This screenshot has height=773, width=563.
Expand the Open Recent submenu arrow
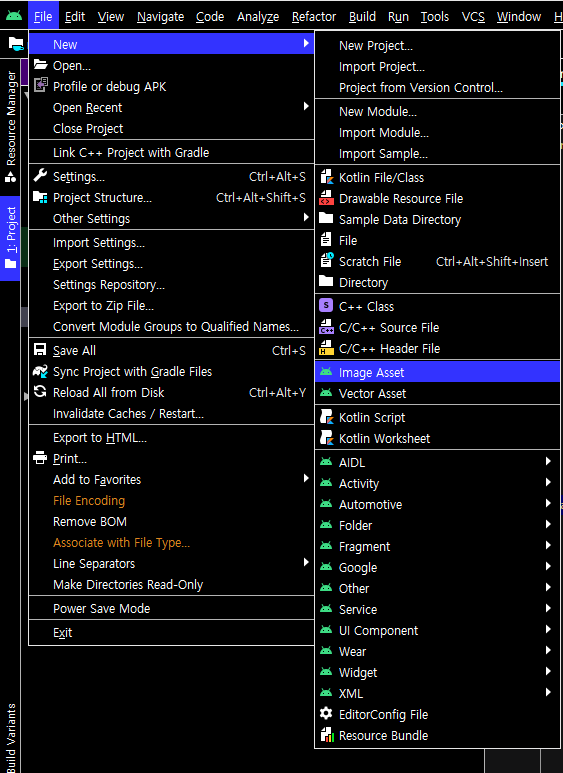click(x=306, y=106)
